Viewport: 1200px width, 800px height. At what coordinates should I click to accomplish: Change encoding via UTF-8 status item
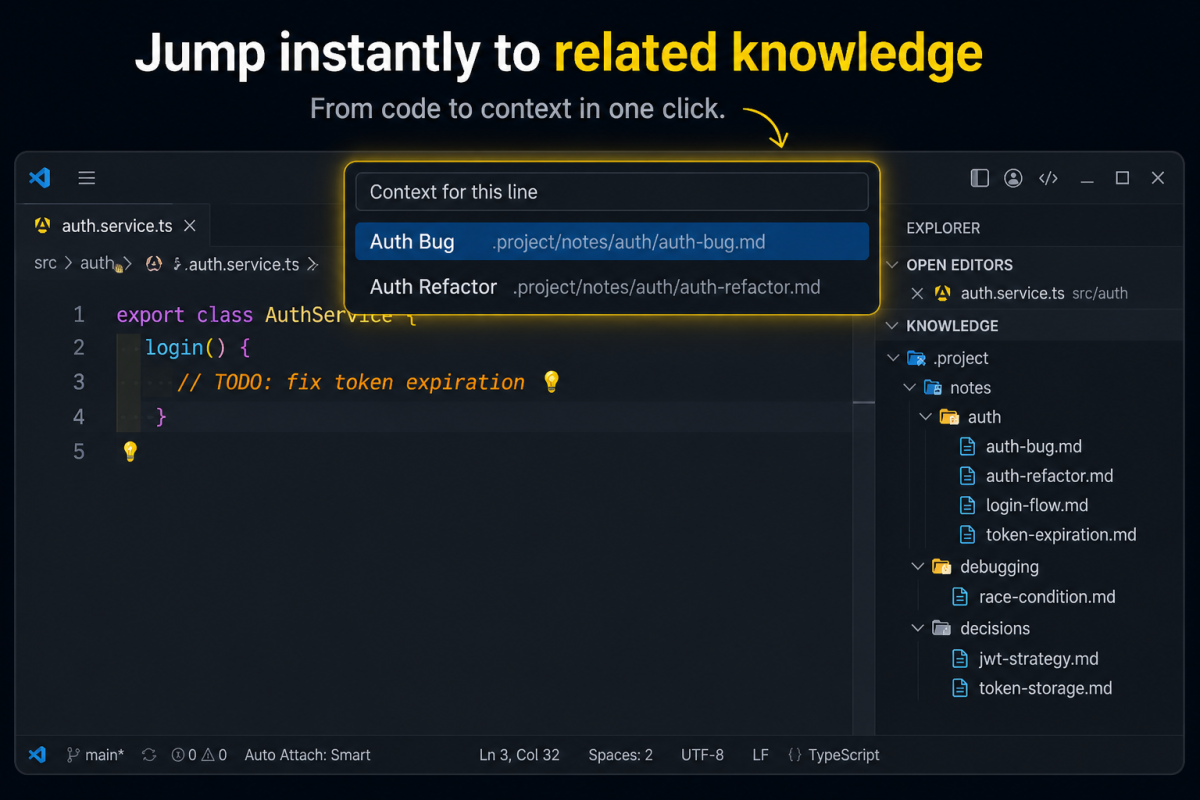702,755
